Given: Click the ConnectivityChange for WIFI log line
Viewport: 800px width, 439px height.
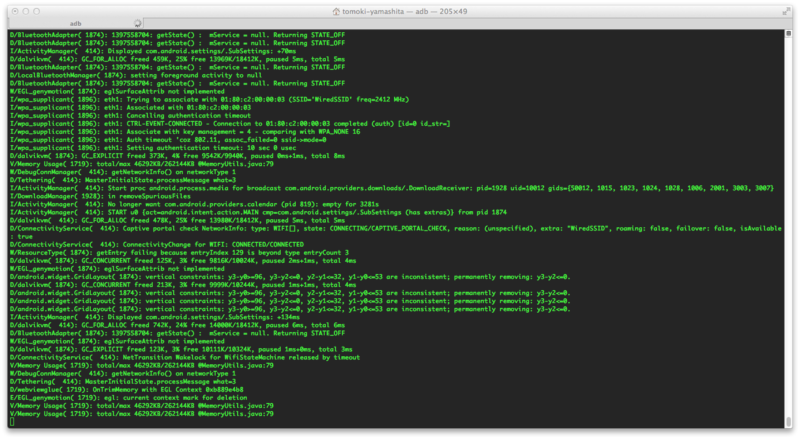Looking at the screenshot, I should click(157, 245).
